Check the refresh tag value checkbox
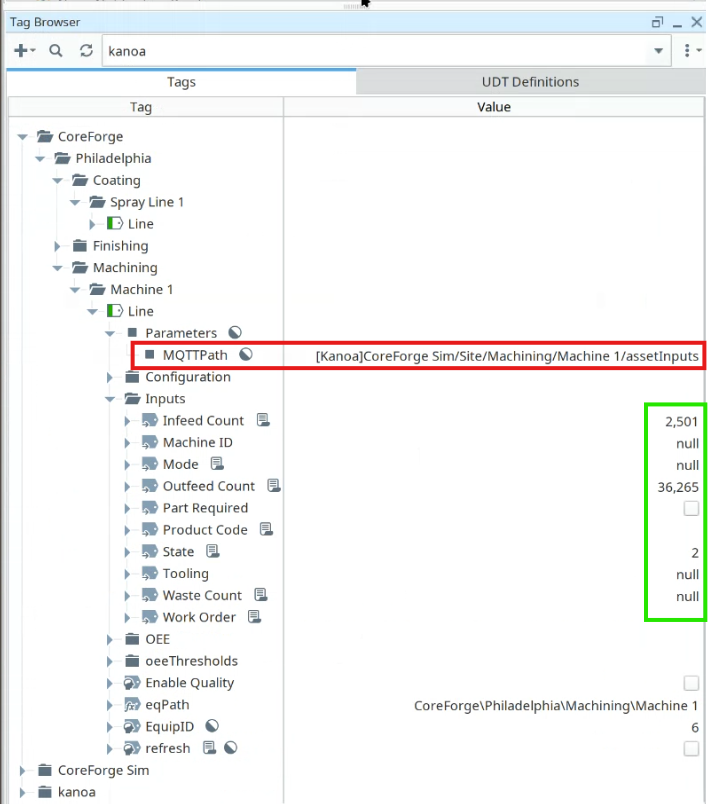 (691, 749)
